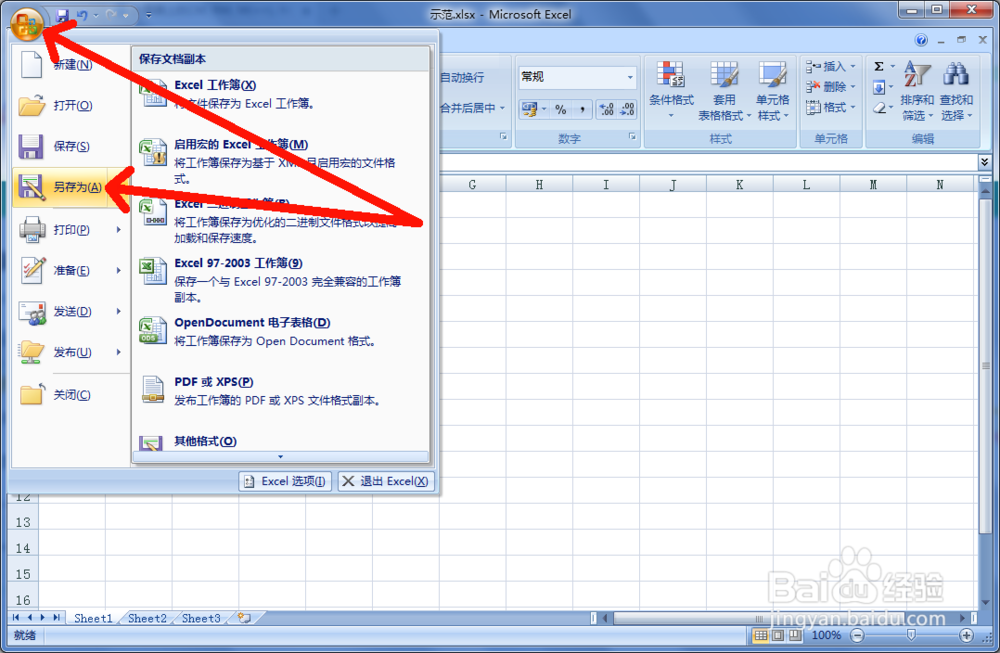The image size is (1000, 653).
Task: Open 数字 group dialog launcher
Action: (632, 136)
